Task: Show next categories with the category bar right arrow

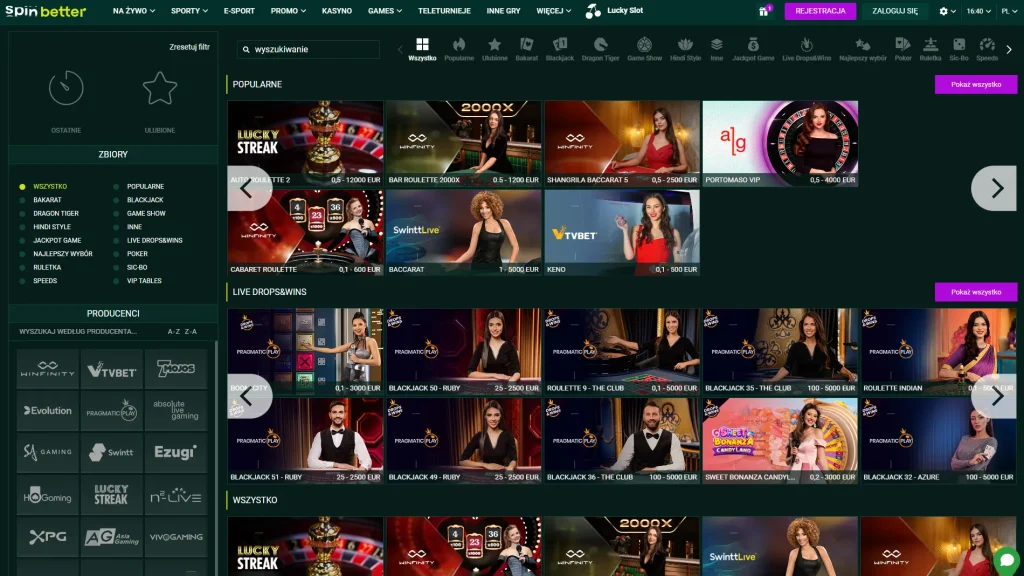Action: (1009, 49)
